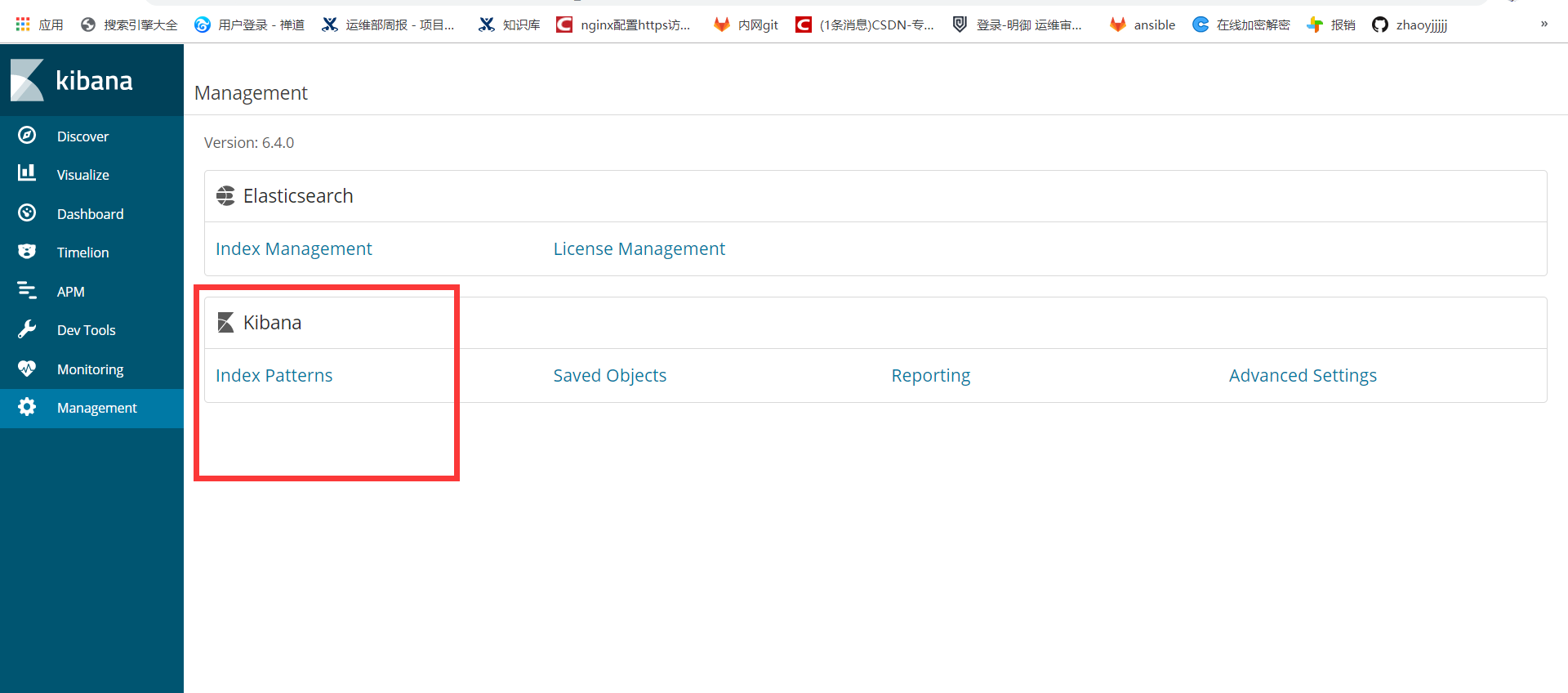Open the 用户登录 - 禅道 bookmark
The height and width of the screenshot is (693, 1568).
(x=250, y=25)
